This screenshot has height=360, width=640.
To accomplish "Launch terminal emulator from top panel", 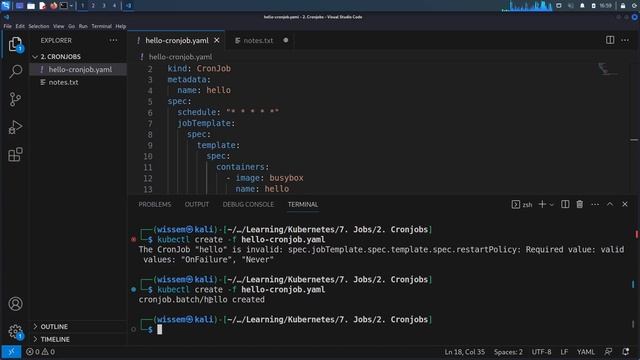I will 64,6.
